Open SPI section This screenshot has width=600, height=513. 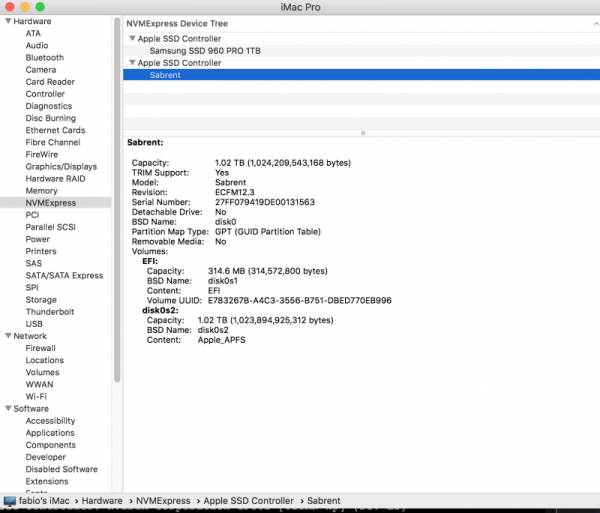pyautogui.click(x=32, y=288)
